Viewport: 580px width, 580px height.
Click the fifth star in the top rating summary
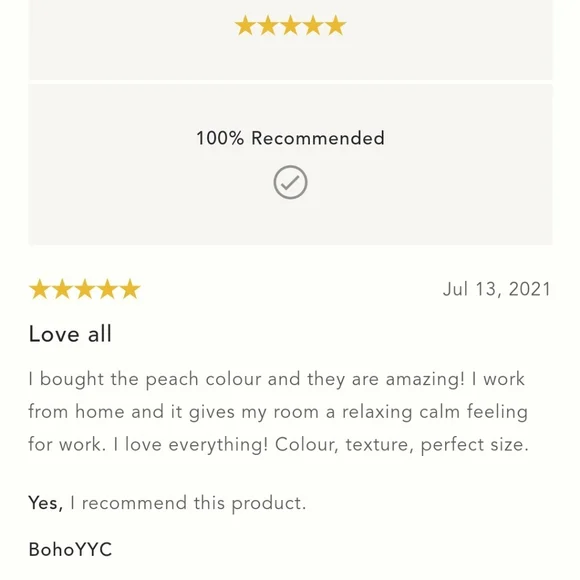pyautogui.click(x=335, y=26)
